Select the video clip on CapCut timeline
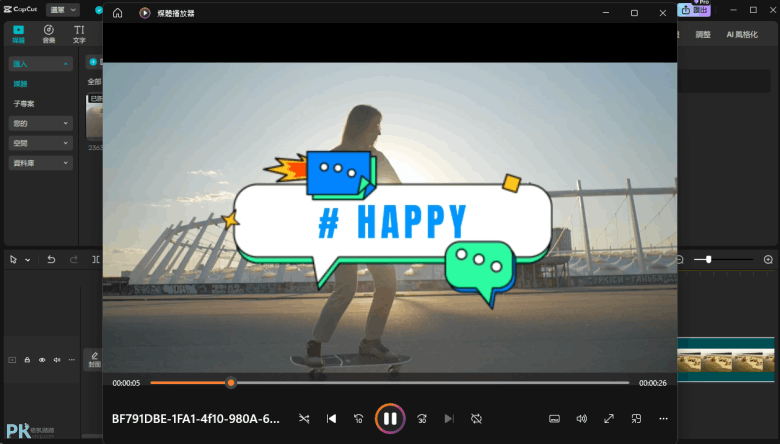Image resolution: width=780 pixels, height=444 pixels. [x=726, y=359]
